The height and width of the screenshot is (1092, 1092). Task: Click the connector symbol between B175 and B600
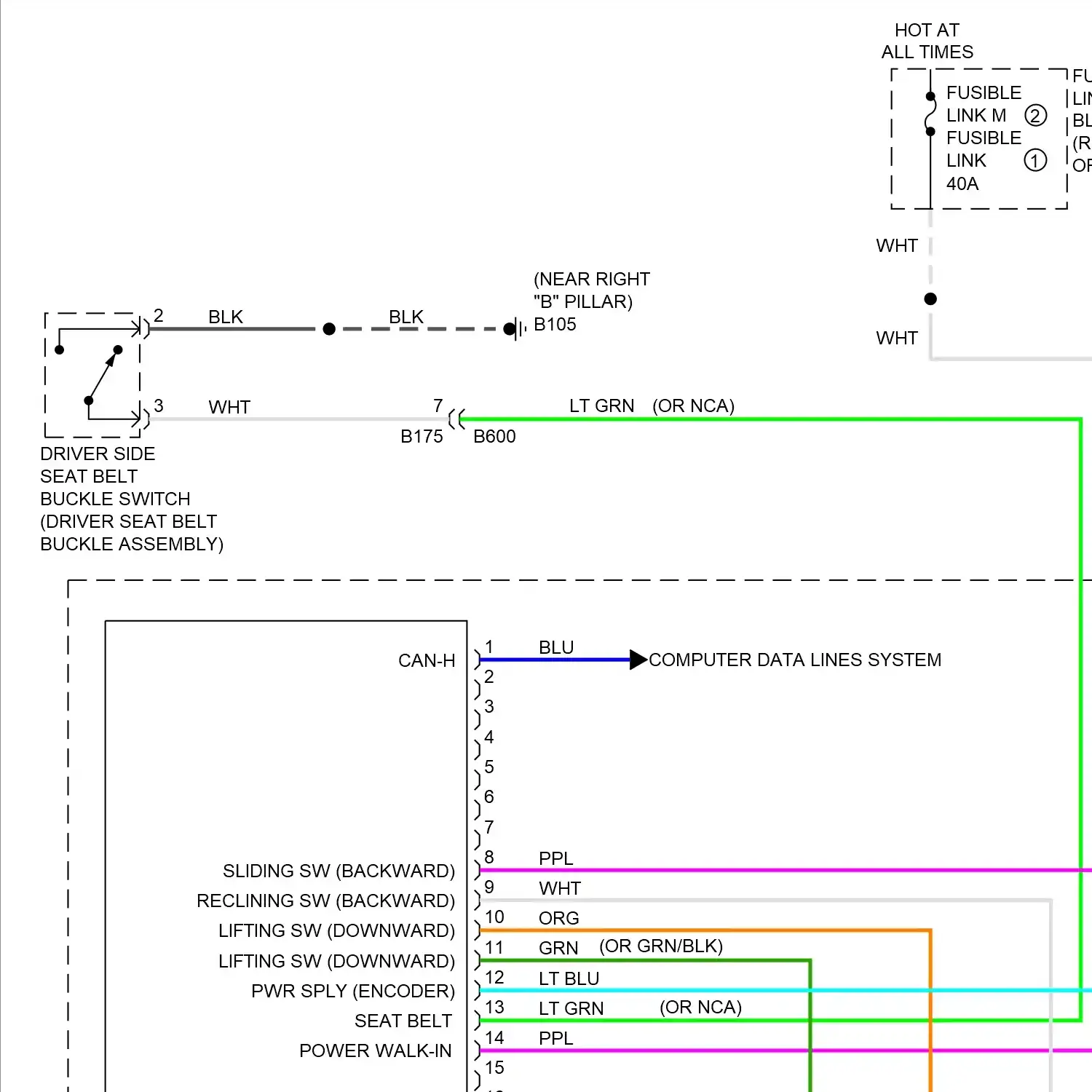[457, 419]
